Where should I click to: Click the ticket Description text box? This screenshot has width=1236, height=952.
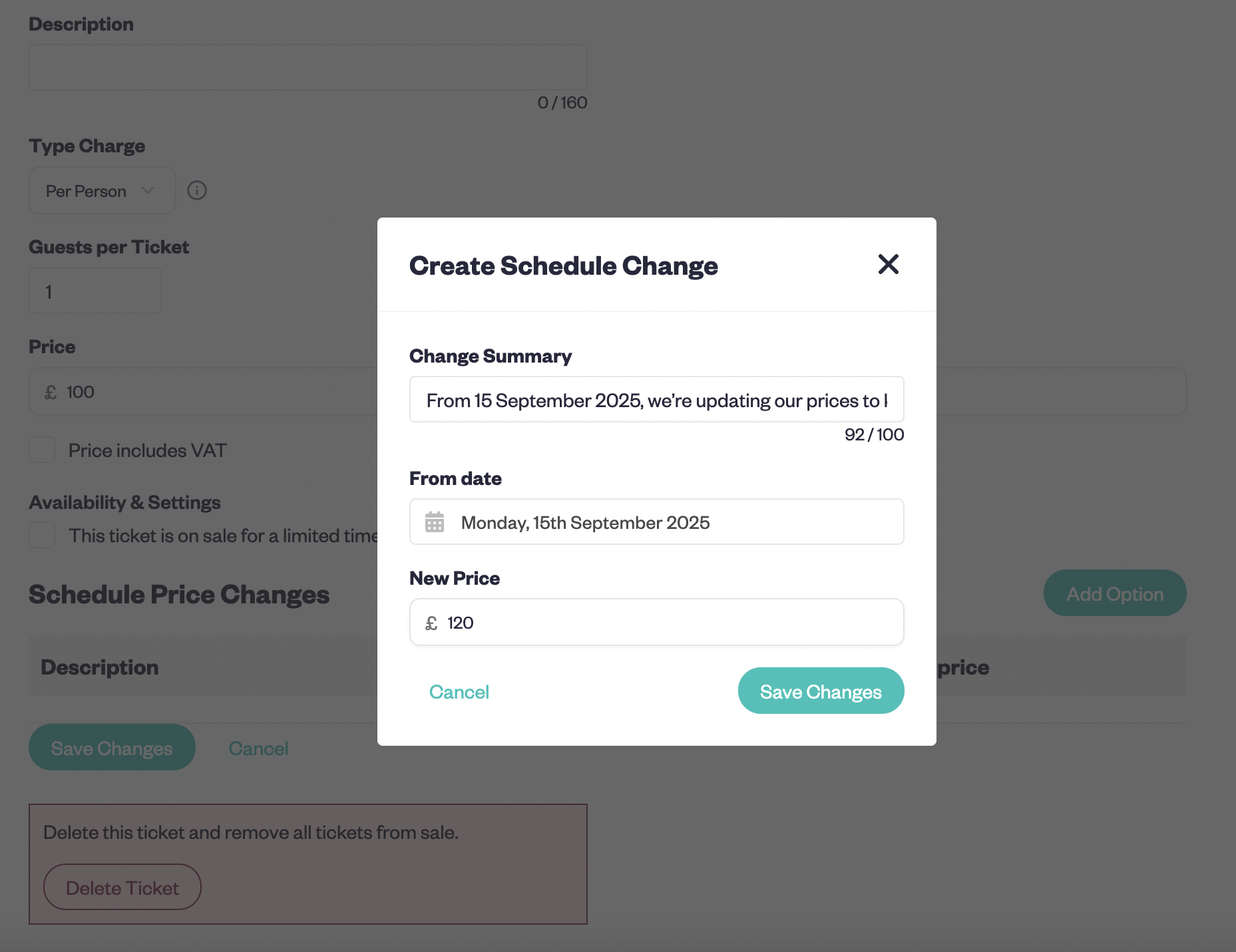[308, 67]
